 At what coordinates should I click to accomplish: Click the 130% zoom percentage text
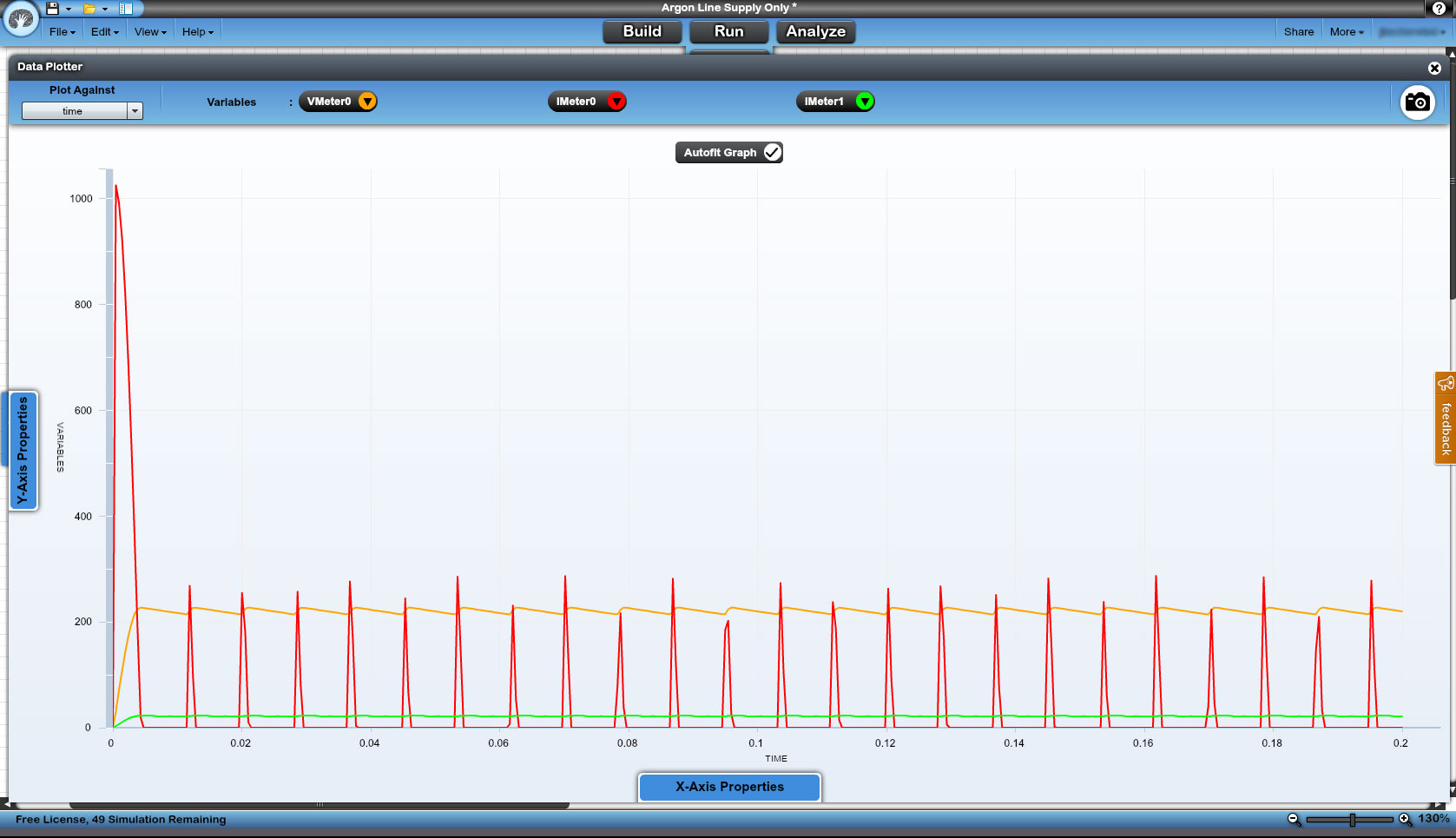point(1433,819)
